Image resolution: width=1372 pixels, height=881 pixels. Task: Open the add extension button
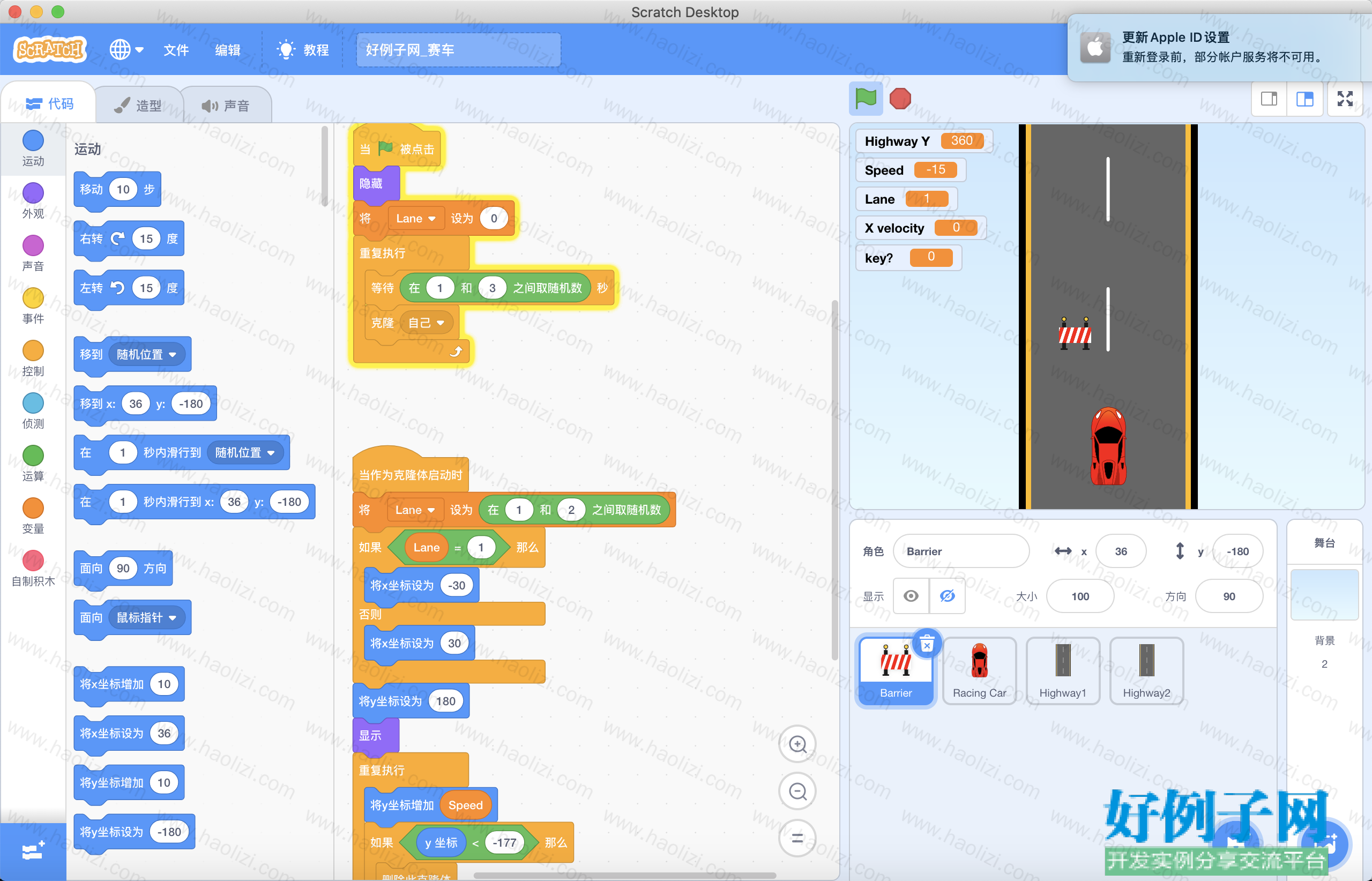pos(33,851)
